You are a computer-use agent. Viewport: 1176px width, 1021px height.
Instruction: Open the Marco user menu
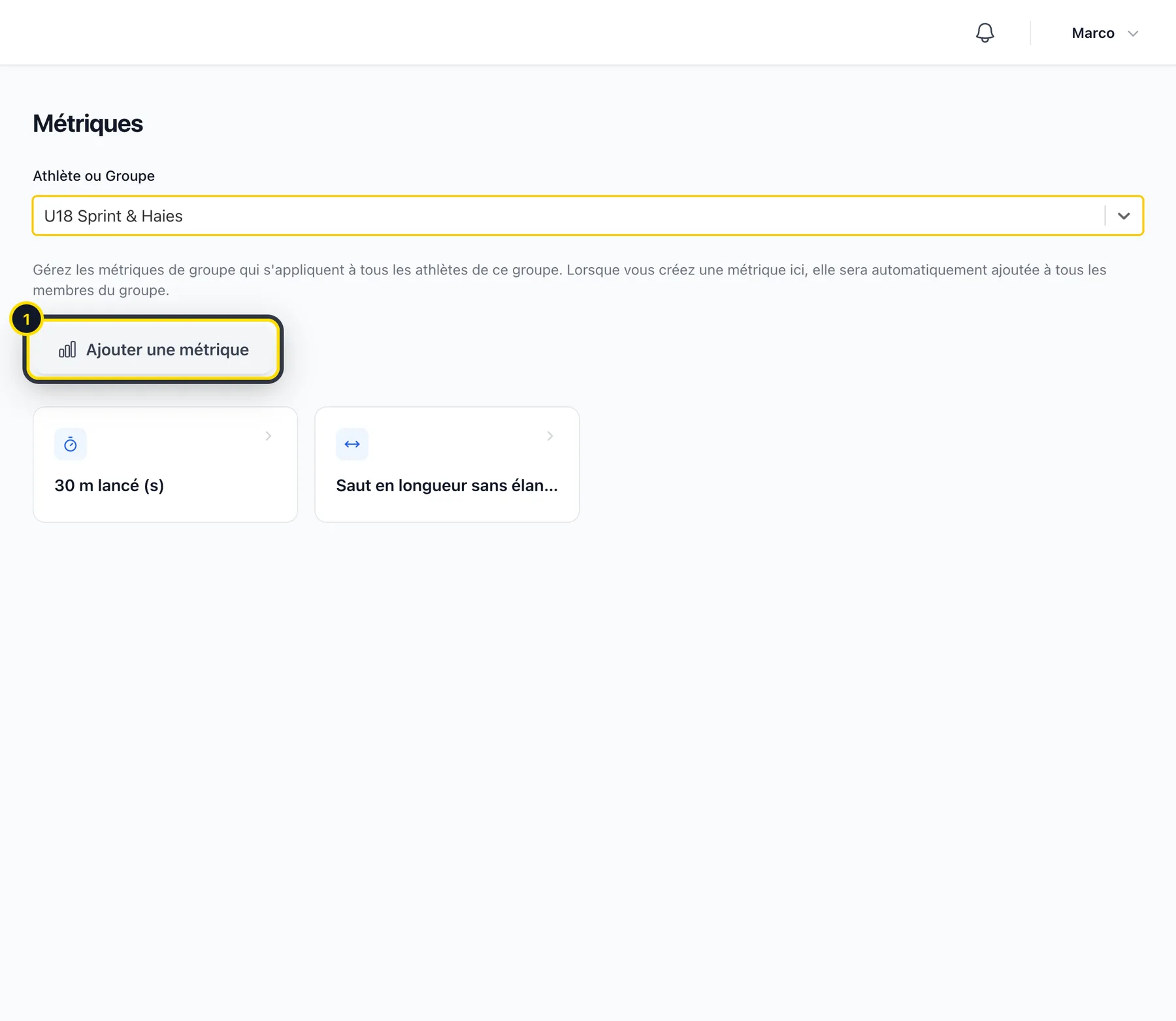point(1105,33)
